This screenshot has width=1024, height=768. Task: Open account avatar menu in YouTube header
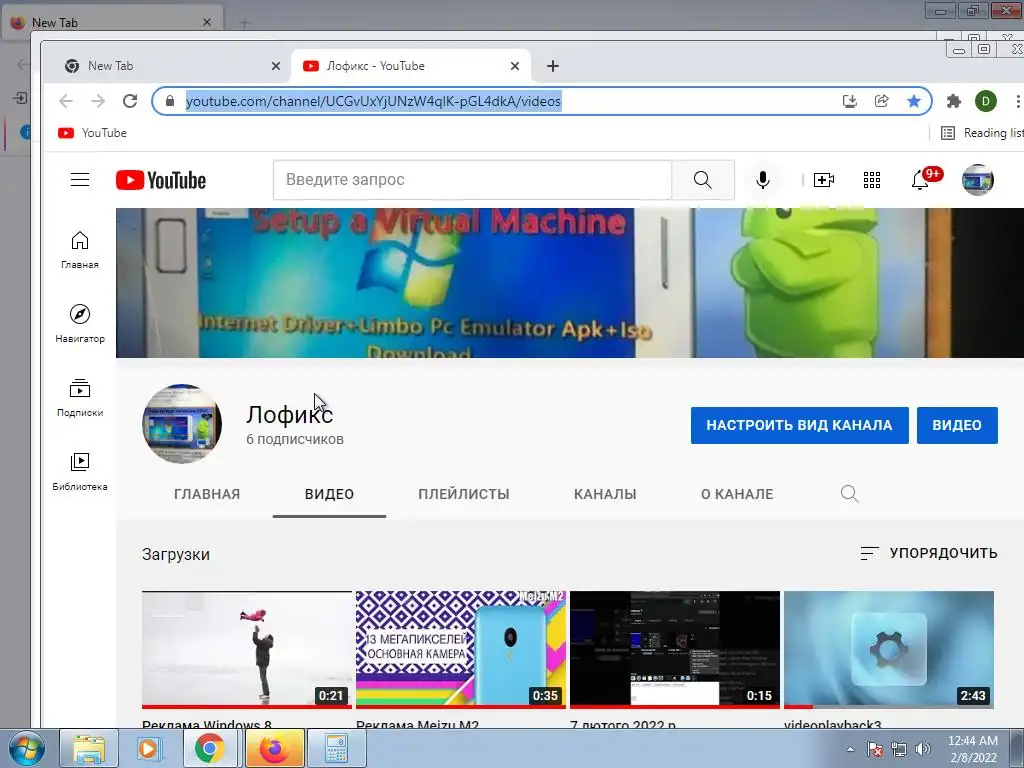pyautogui.click(x=978, y=180)
